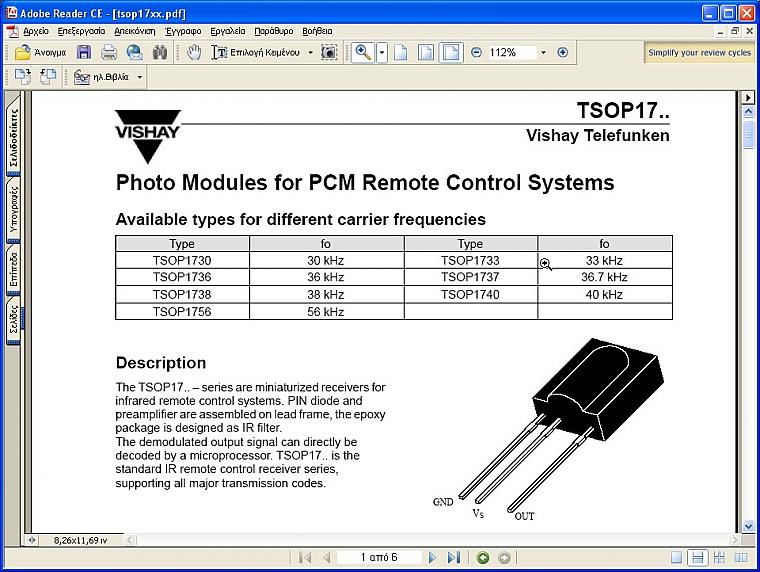This screenshot has height=572, width=760.
Task: Click the vertical scrollbar down arrow
Action: (x=748, y=525)
